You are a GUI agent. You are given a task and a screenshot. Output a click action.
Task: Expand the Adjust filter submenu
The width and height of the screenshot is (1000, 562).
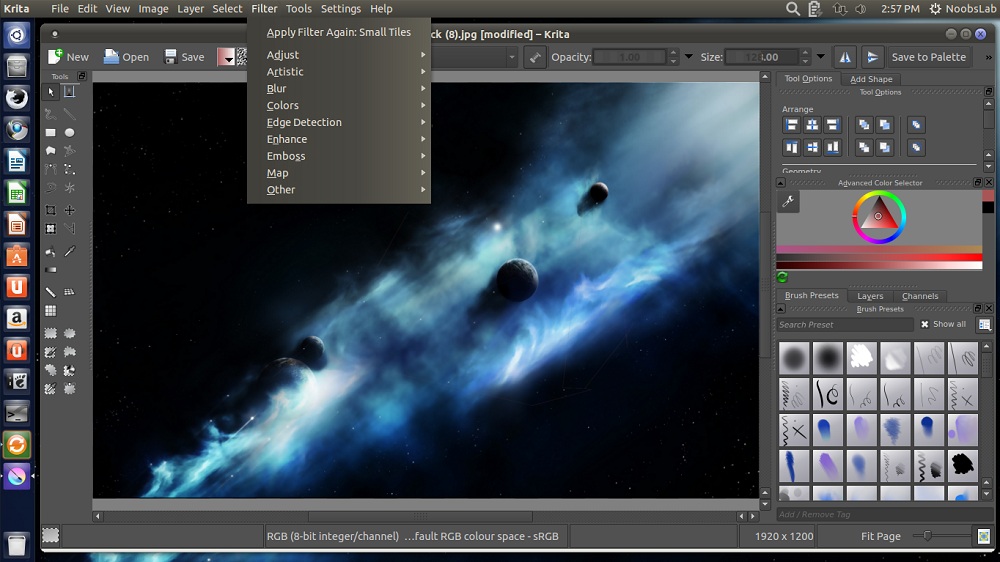coord(339,55)
